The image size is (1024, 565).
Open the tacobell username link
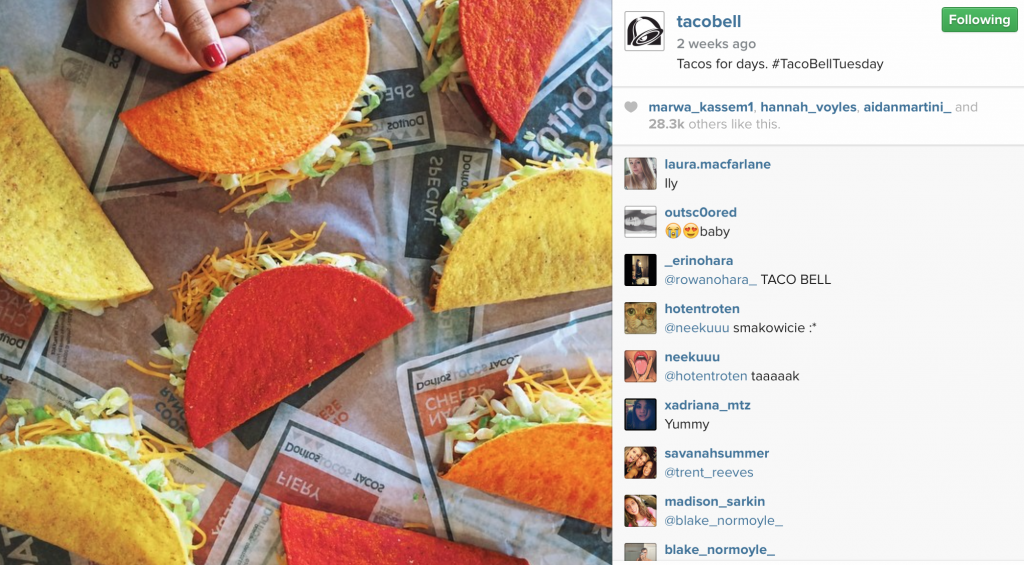[x=709, y=22]
